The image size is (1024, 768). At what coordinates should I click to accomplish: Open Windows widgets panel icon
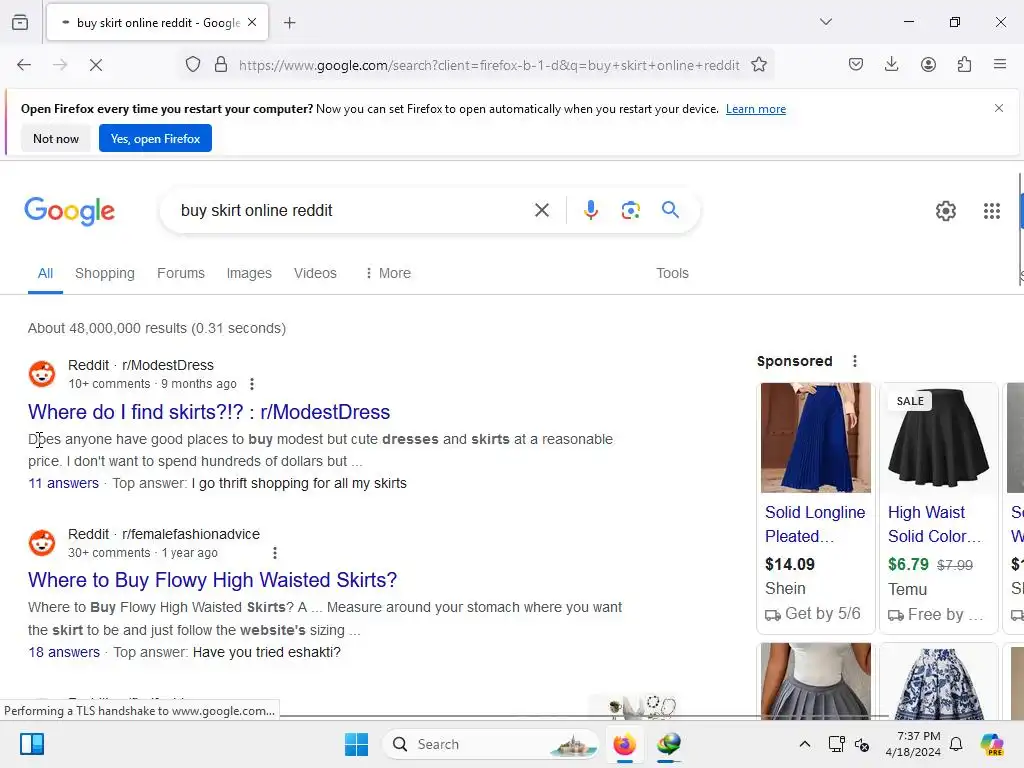[x=31, y=744]
